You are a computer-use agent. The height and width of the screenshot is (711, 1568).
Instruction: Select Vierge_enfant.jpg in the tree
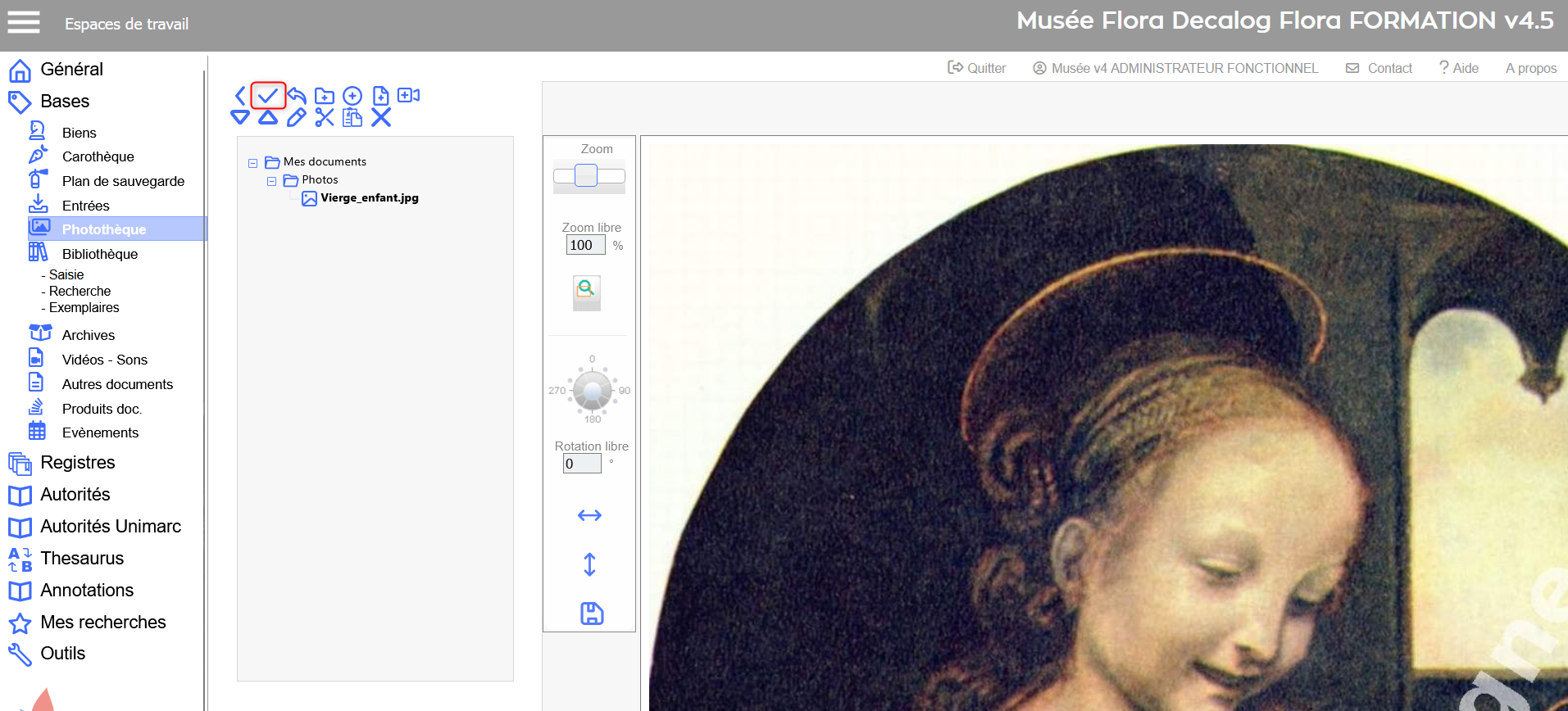coord(369,198)
